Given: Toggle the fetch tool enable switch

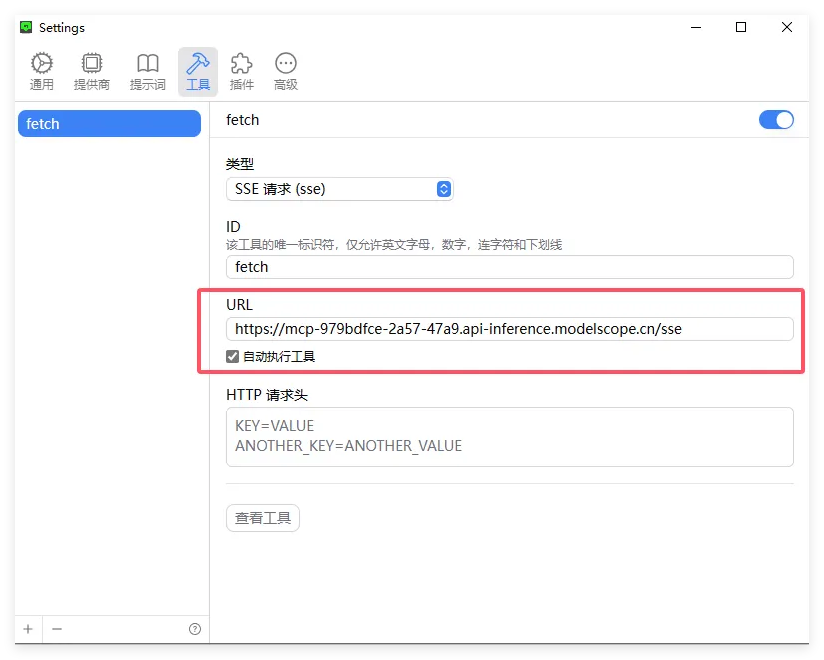Looking at the screenshot, I should point(776,120).
